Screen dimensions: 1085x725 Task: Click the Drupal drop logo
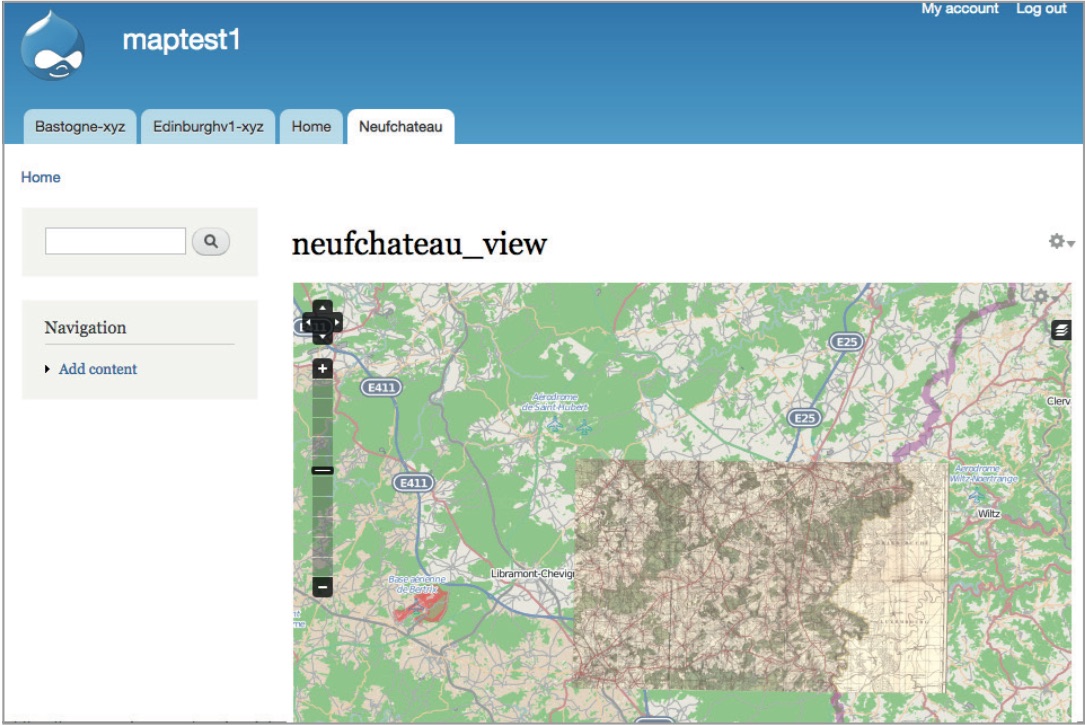pos(52,46)
